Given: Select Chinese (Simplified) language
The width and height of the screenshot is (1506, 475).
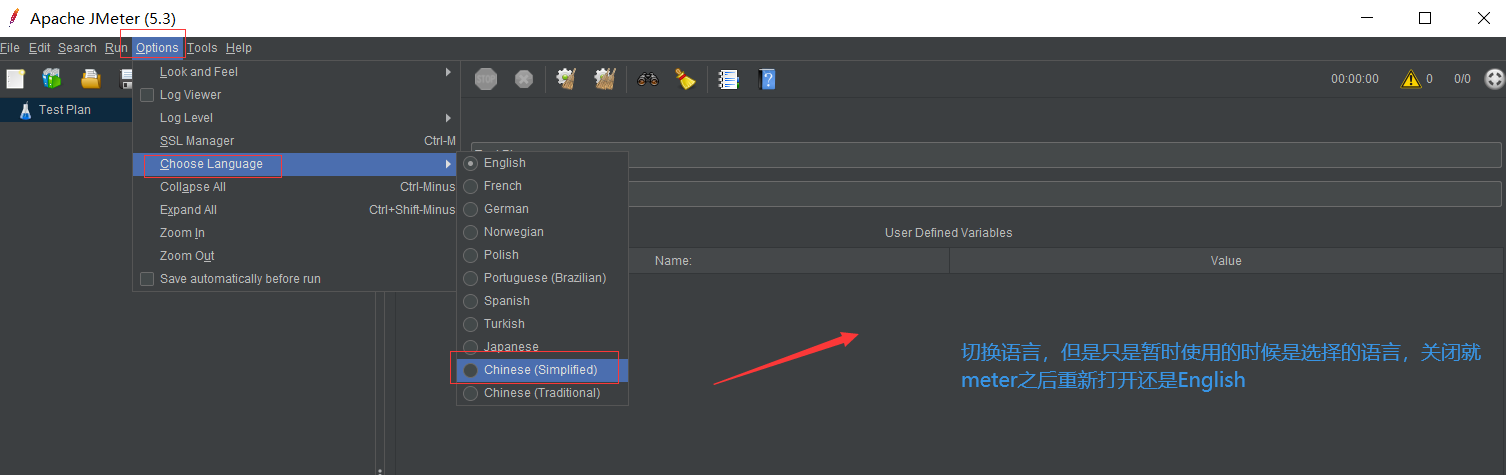Looking at the screenshot, I should click(x=542, y=370).
